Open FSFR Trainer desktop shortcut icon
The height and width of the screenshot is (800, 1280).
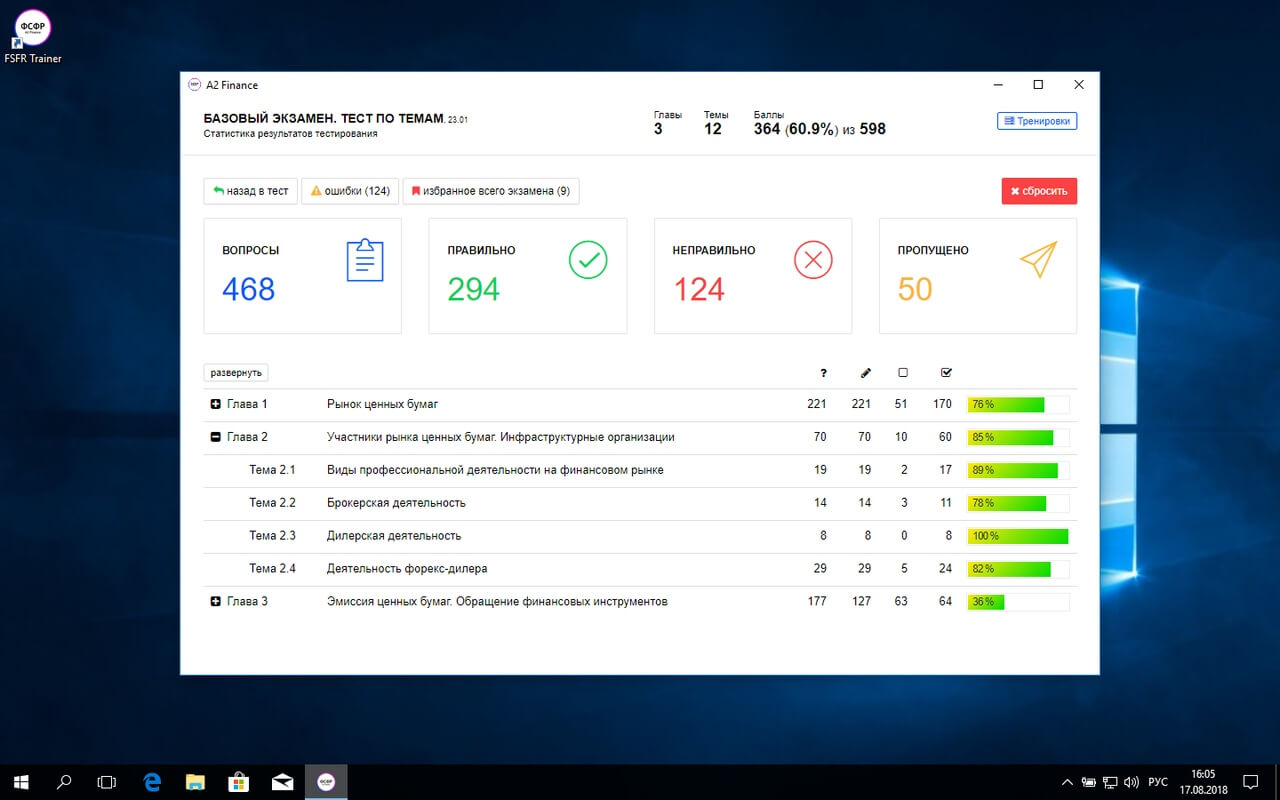click(x=33, y=32)
